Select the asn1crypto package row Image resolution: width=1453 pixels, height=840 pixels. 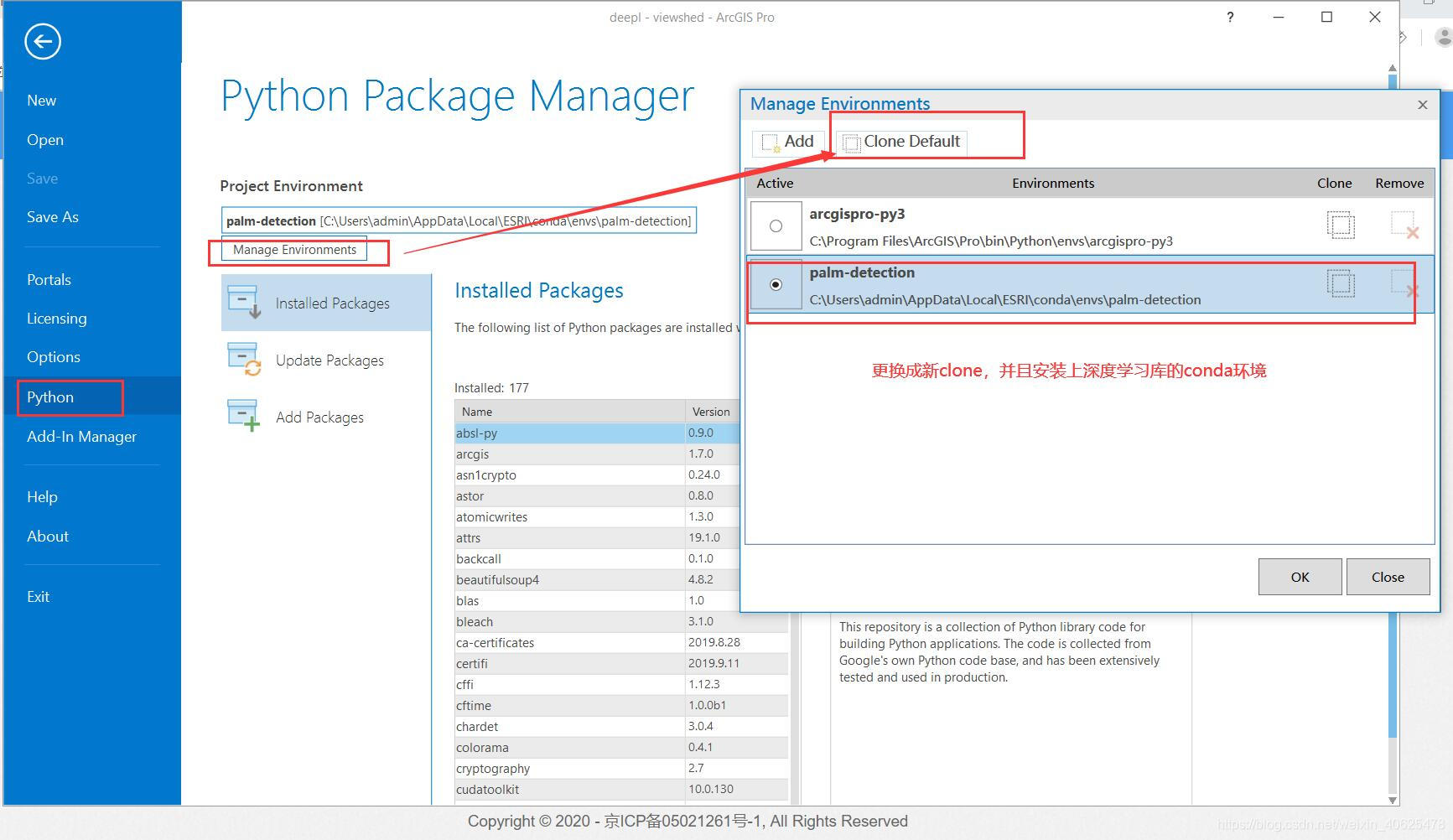597,475
